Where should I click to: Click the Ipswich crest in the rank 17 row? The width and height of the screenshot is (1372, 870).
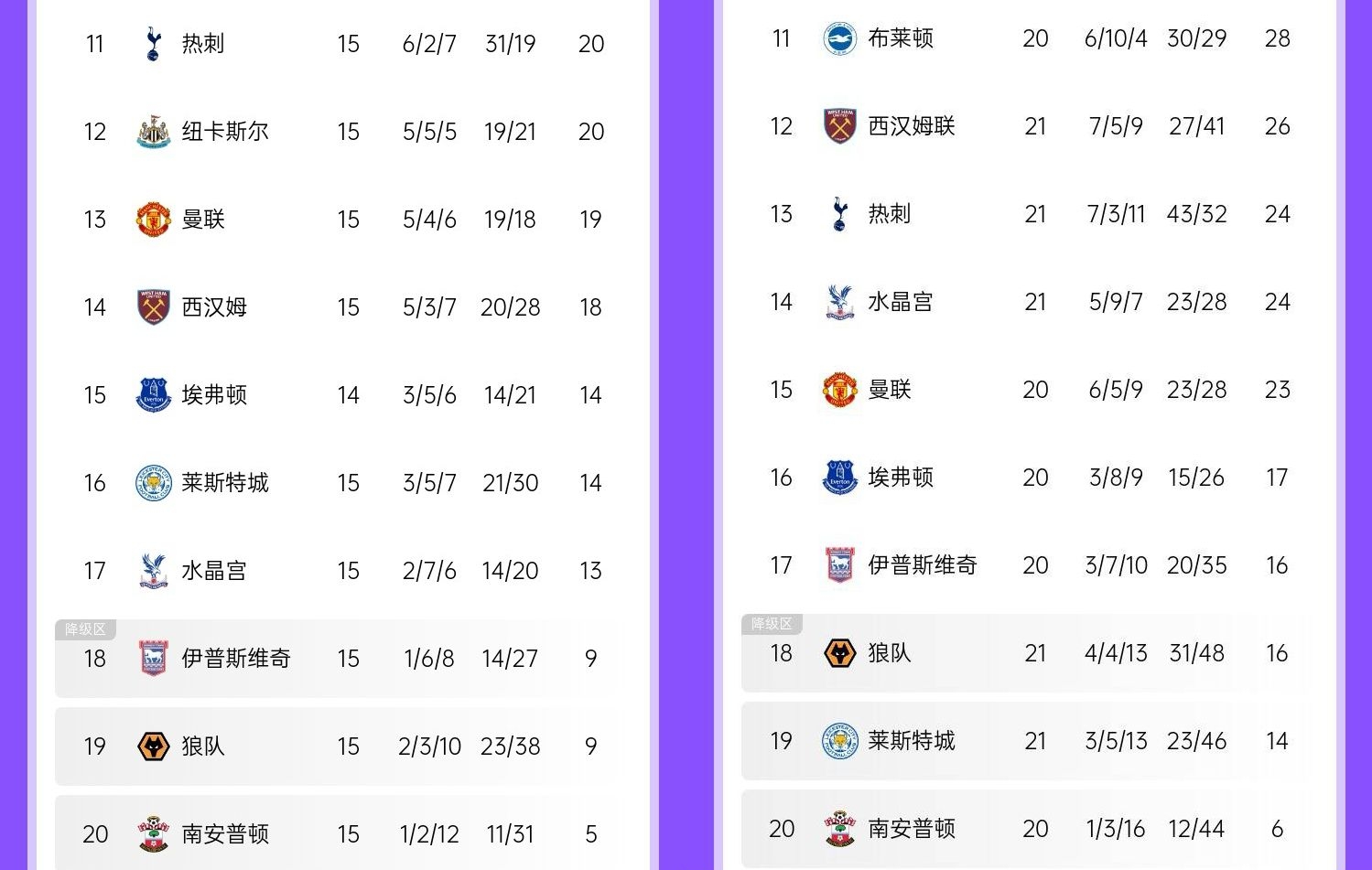click(x=839, y=565)
